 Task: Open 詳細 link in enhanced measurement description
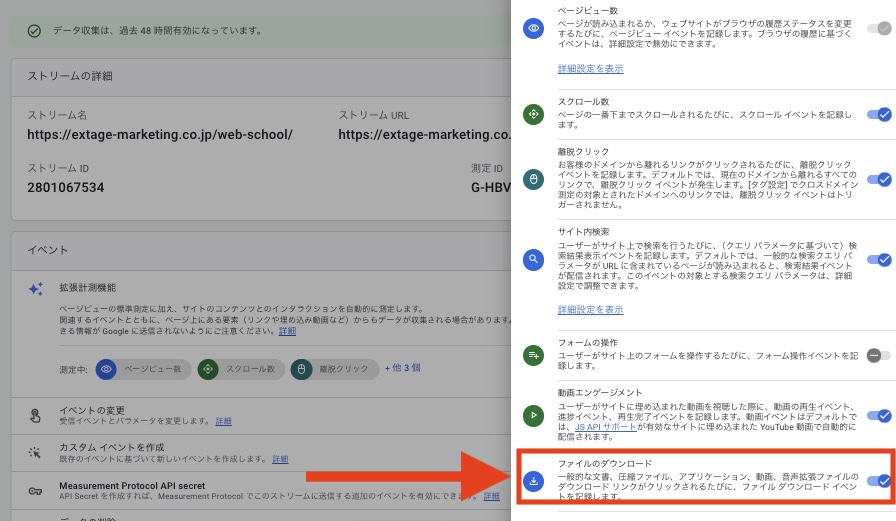(287, 331)
